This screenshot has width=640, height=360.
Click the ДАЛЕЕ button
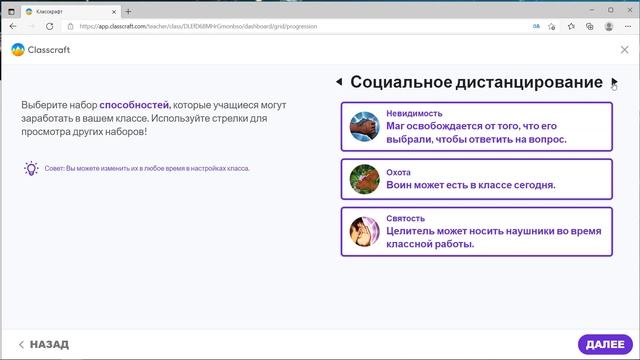point(605,344)
